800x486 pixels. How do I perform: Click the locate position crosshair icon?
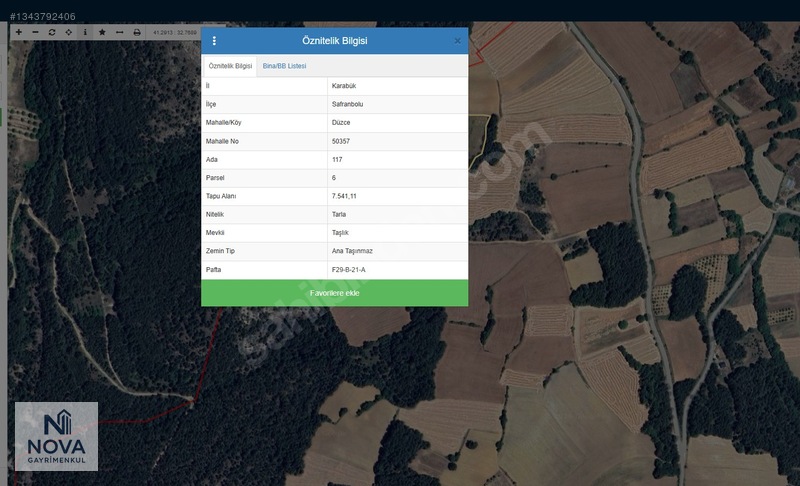point(69,32)
